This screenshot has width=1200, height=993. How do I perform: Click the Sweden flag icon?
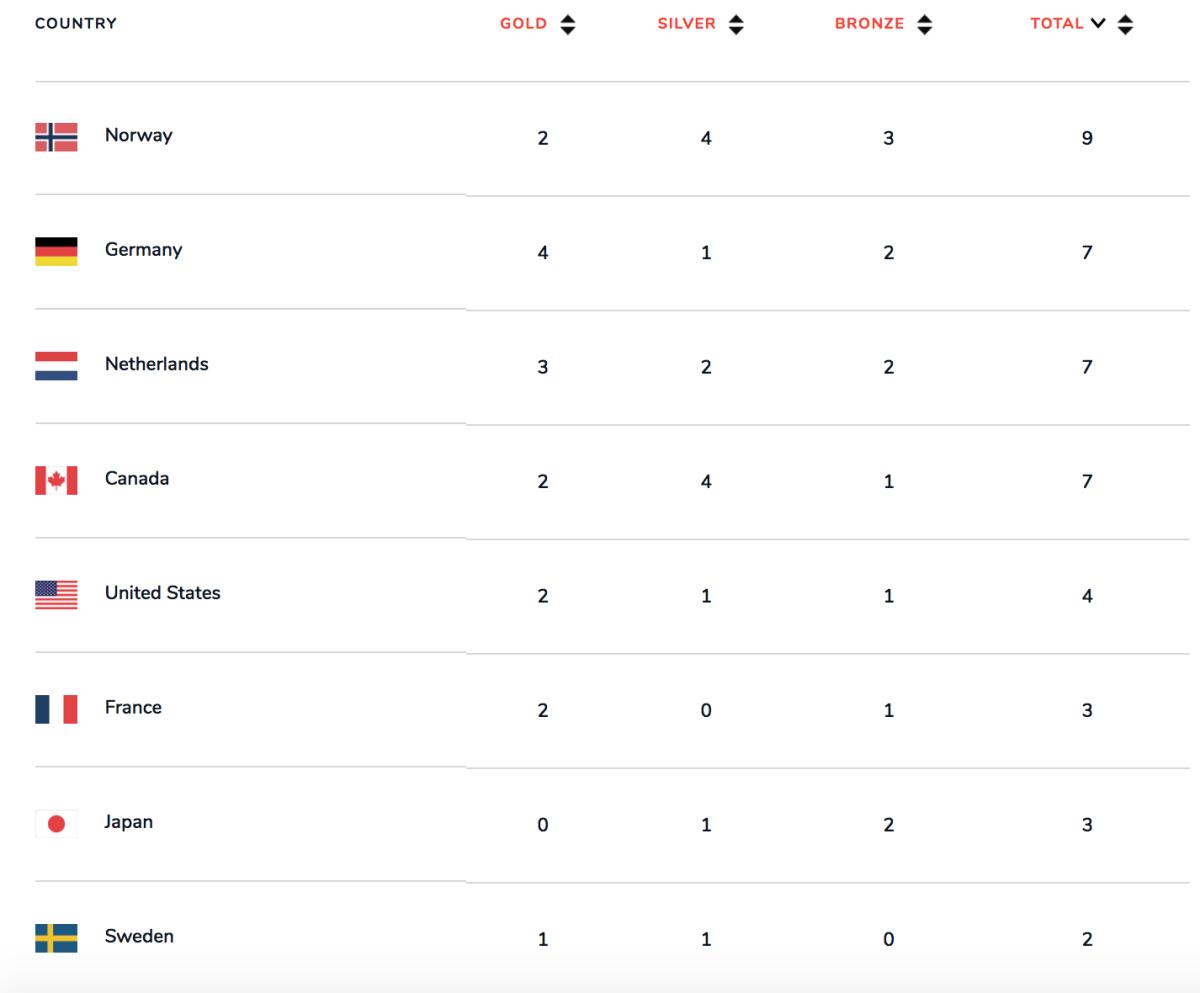pyautogui.click(x=56, y=938)
